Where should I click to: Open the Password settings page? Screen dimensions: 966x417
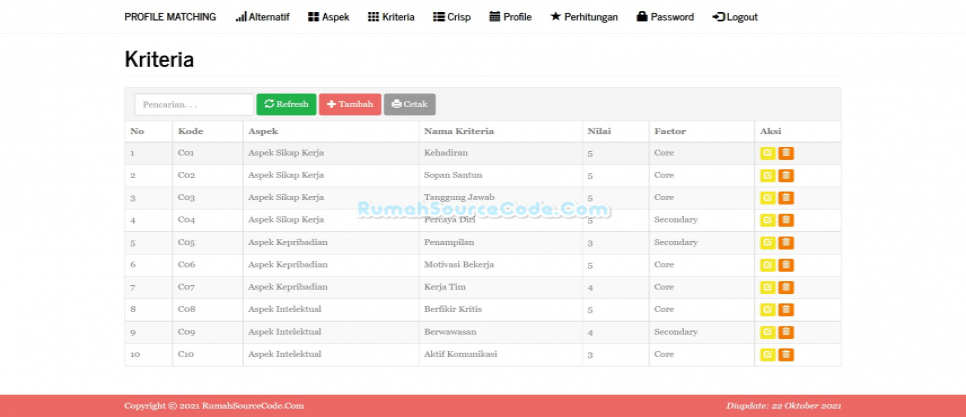(x=665, y=17)
